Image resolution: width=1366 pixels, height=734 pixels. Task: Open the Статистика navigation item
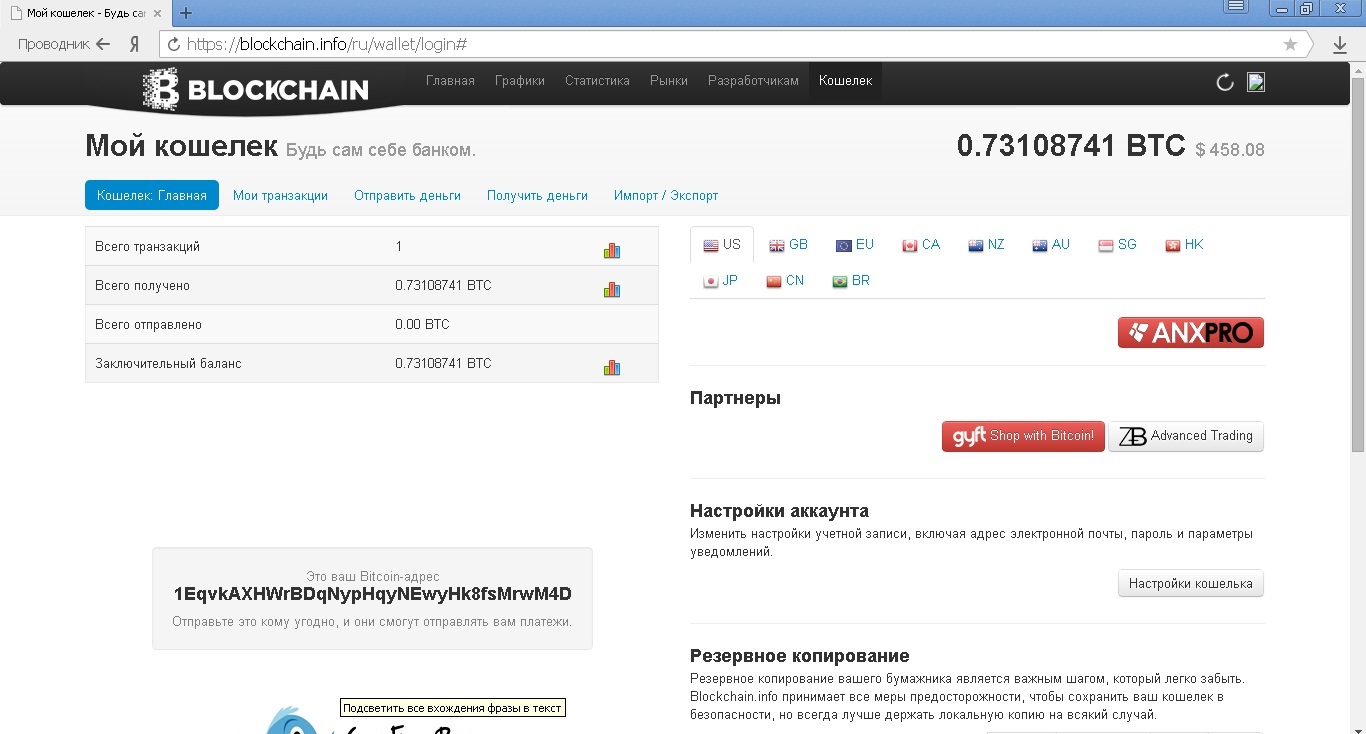(x=597, y=81)
